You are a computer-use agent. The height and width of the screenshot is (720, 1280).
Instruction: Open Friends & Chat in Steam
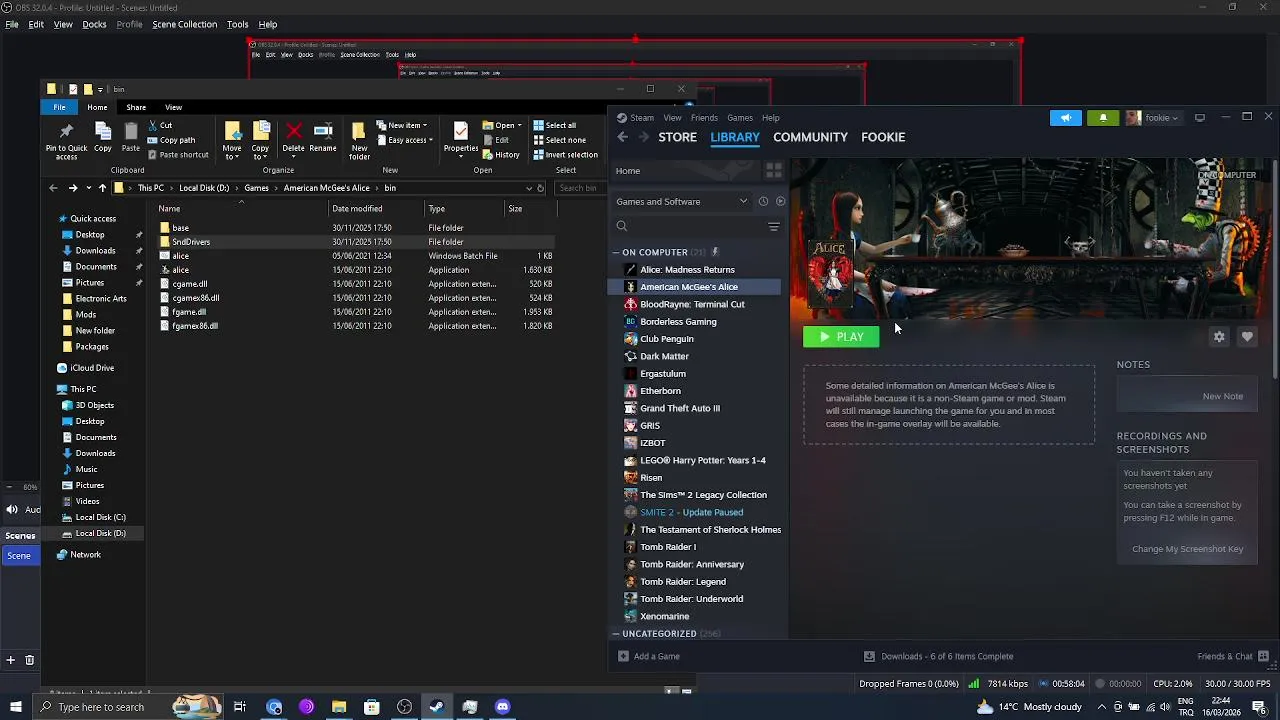pyautogui.click(x=1232, y=657)
